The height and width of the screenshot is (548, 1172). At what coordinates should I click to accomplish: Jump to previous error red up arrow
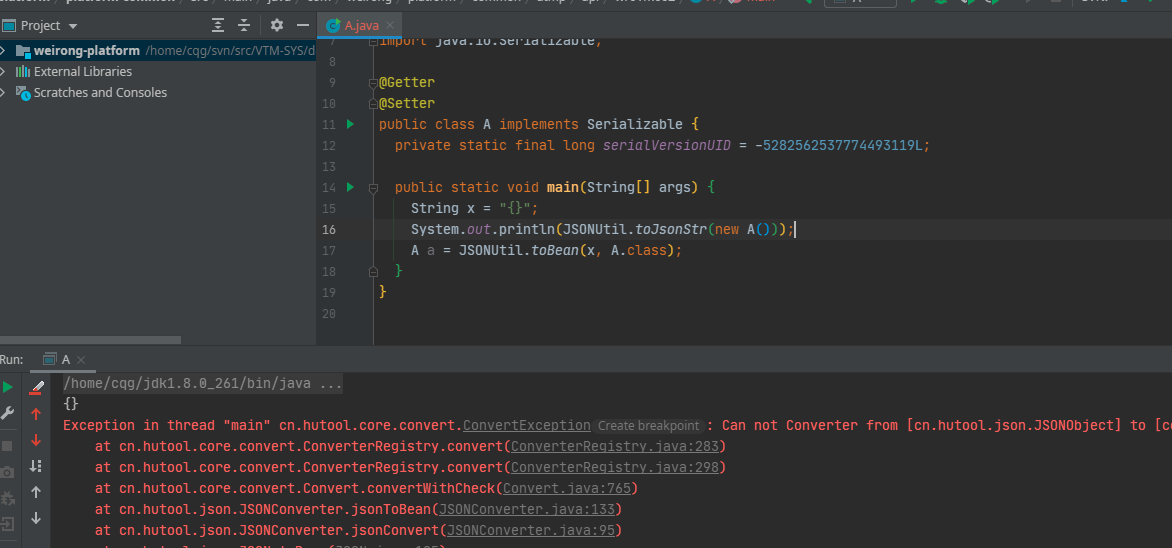click(36, 413)
